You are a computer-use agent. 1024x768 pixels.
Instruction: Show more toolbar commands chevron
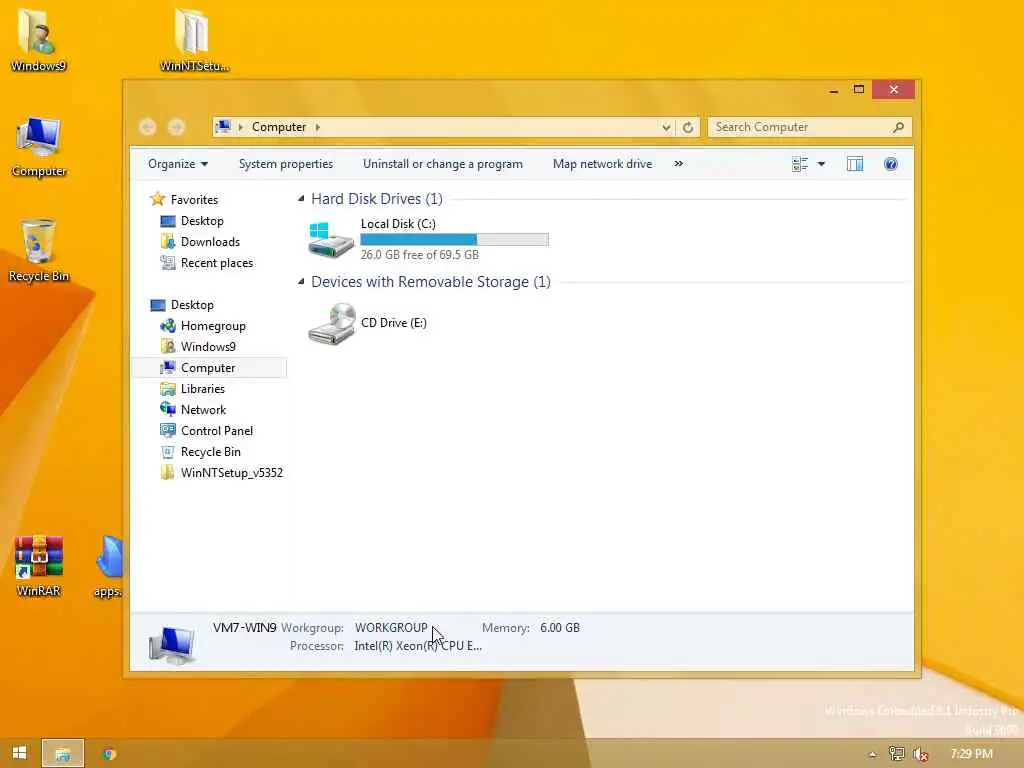tap(679, 164)
